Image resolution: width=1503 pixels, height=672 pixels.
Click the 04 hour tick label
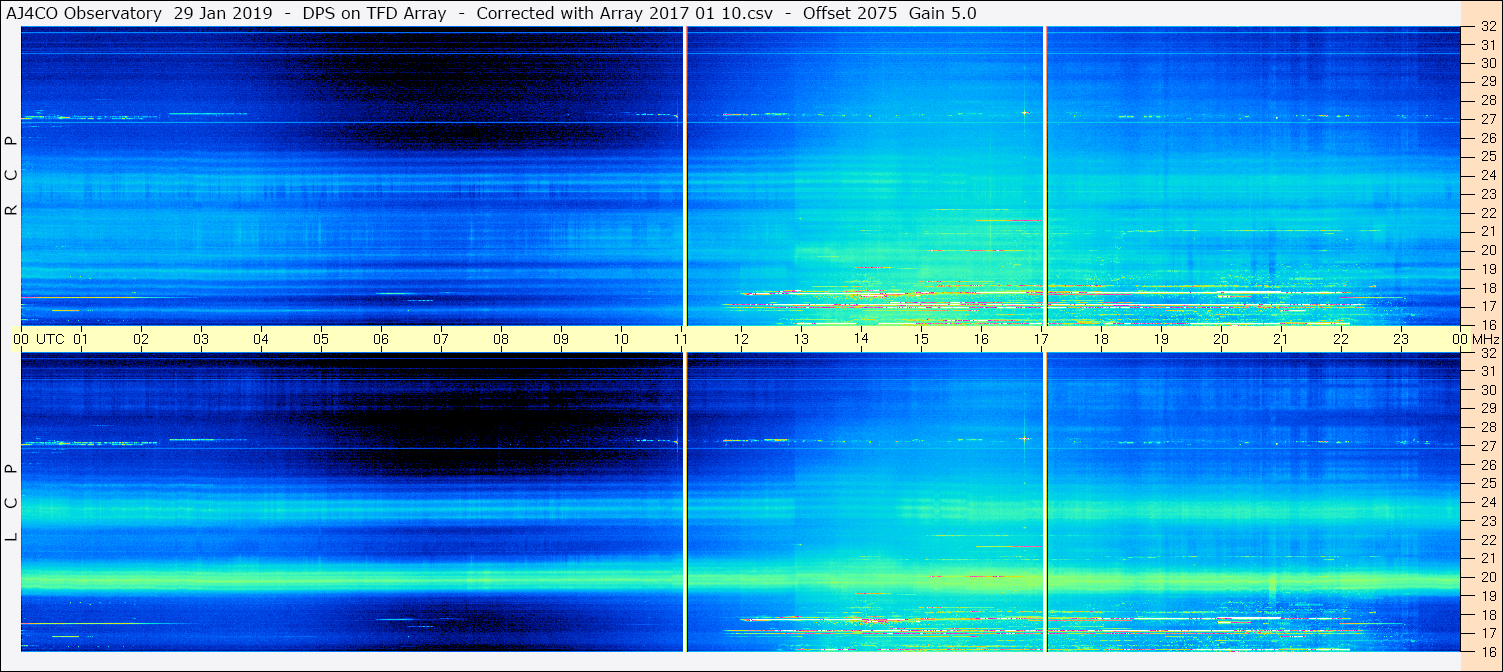(x=261, y=339)
